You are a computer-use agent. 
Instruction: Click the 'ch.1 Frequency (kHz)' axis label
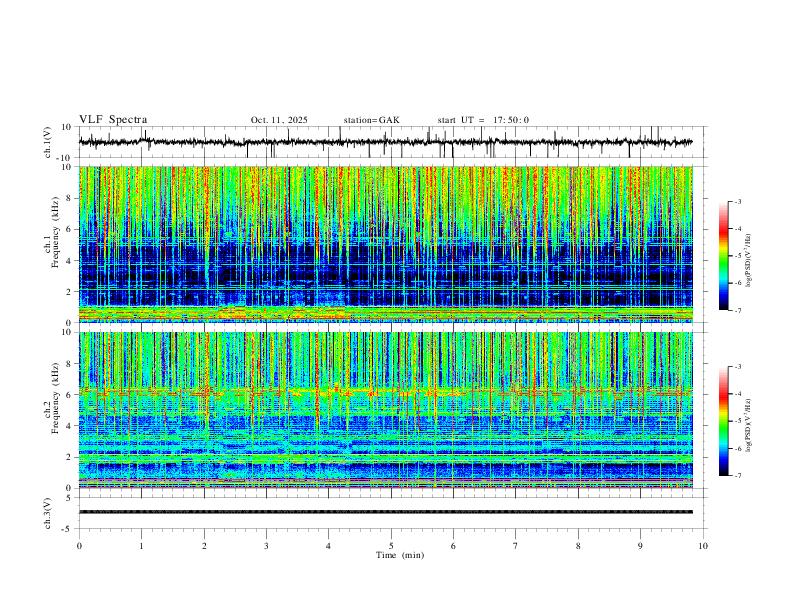[52, 233]
